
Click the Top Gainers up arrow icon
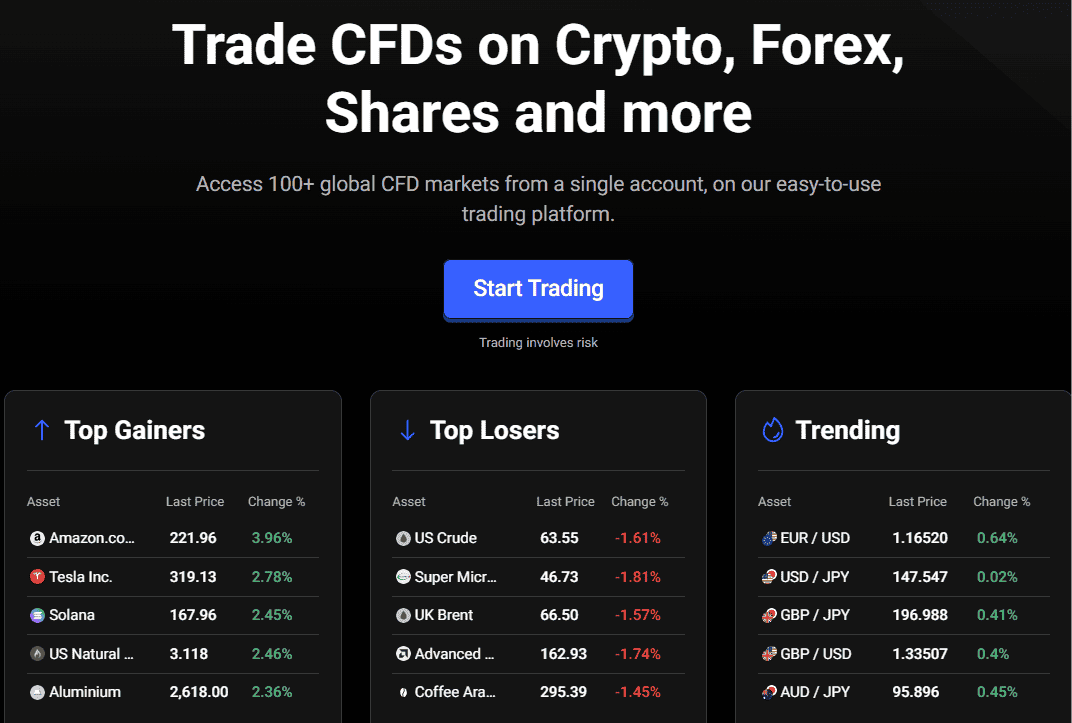click(41, 430)
